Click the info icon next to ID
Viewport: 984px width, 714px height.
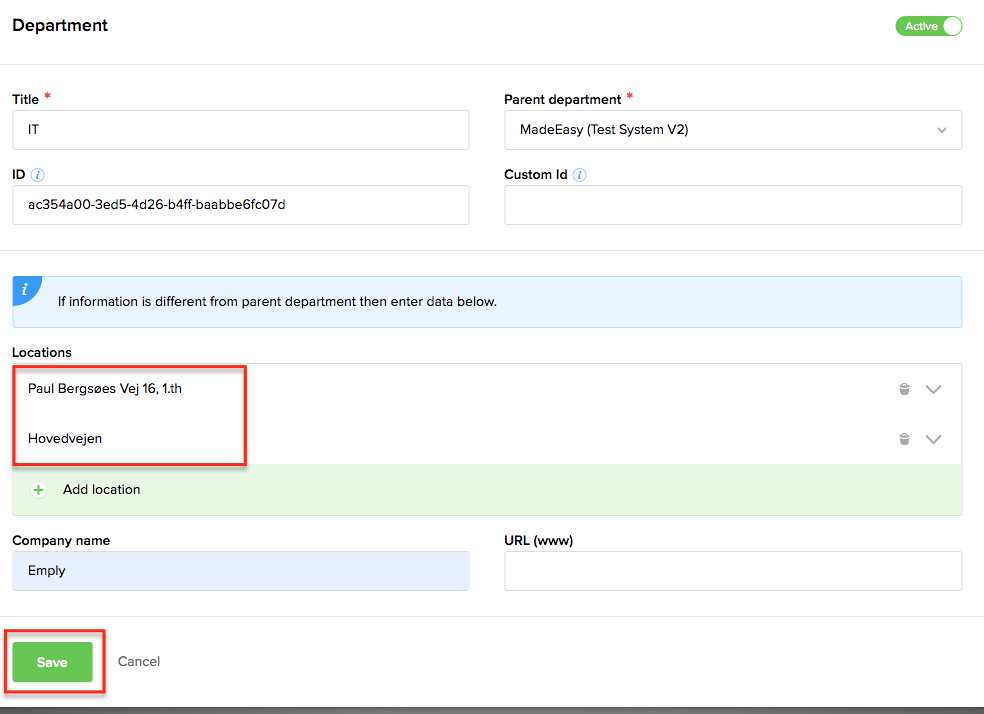click(x=38, y=175)
